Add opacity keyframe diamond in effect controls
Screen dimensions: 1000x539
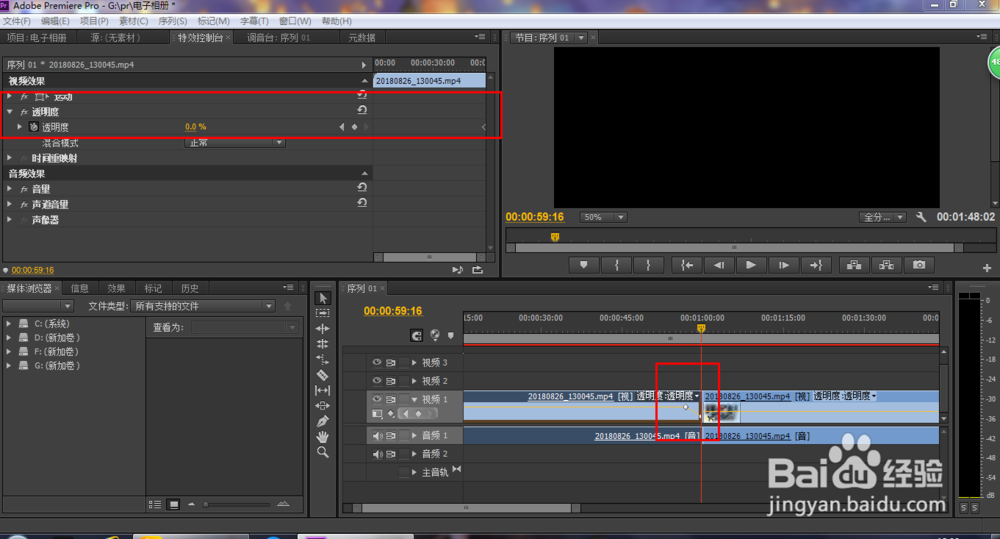pos(355,127)
